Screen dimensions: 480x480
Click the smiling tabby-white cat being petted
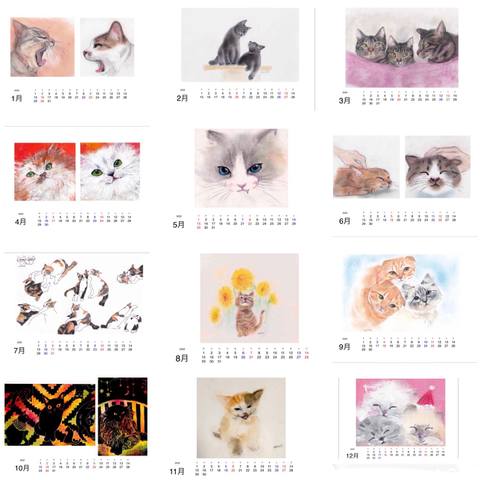pyautogui.click(x=438, y=167)
